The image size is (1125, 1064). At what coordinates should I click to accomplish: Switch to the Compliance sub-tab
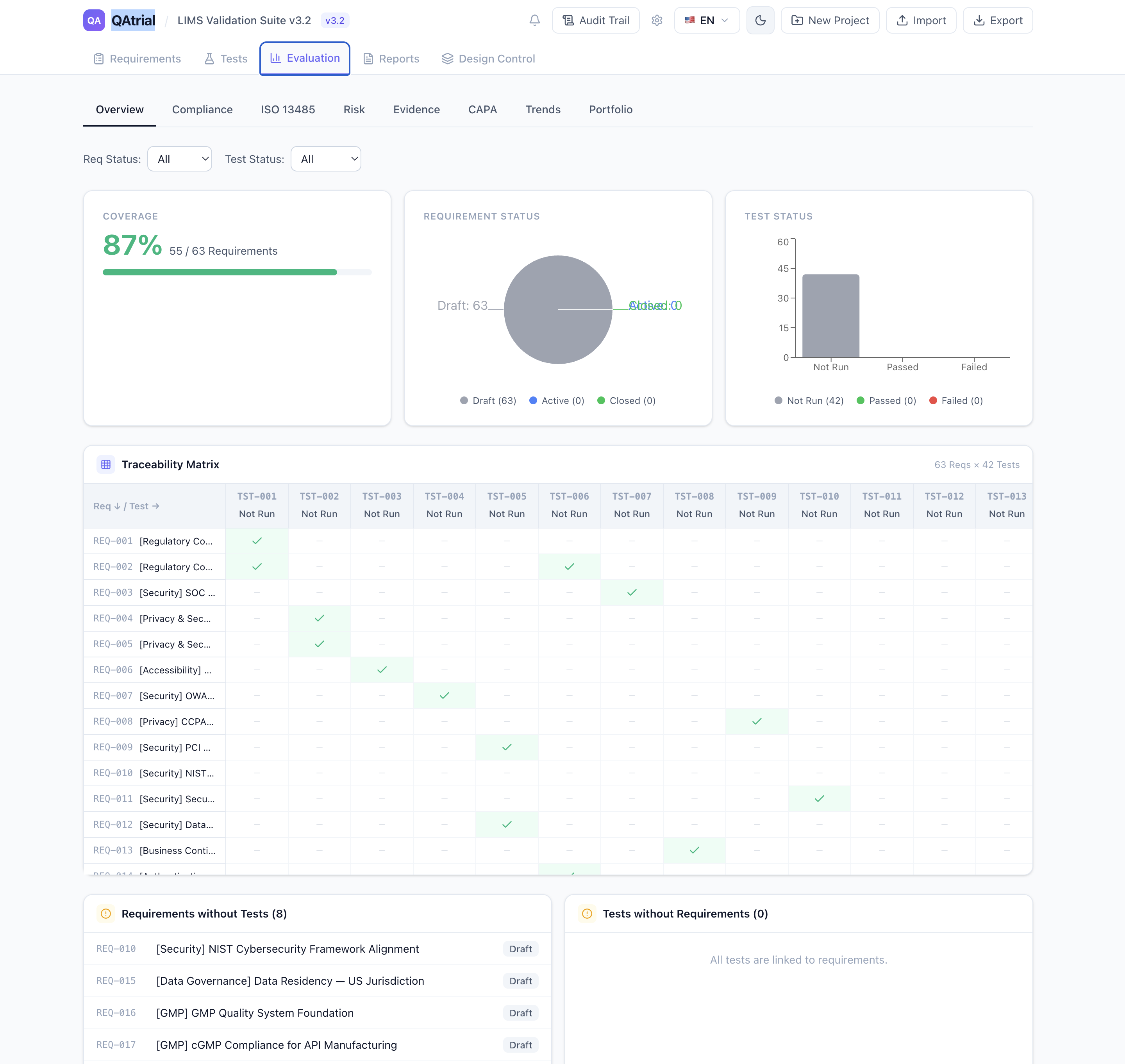pos(202,109)
